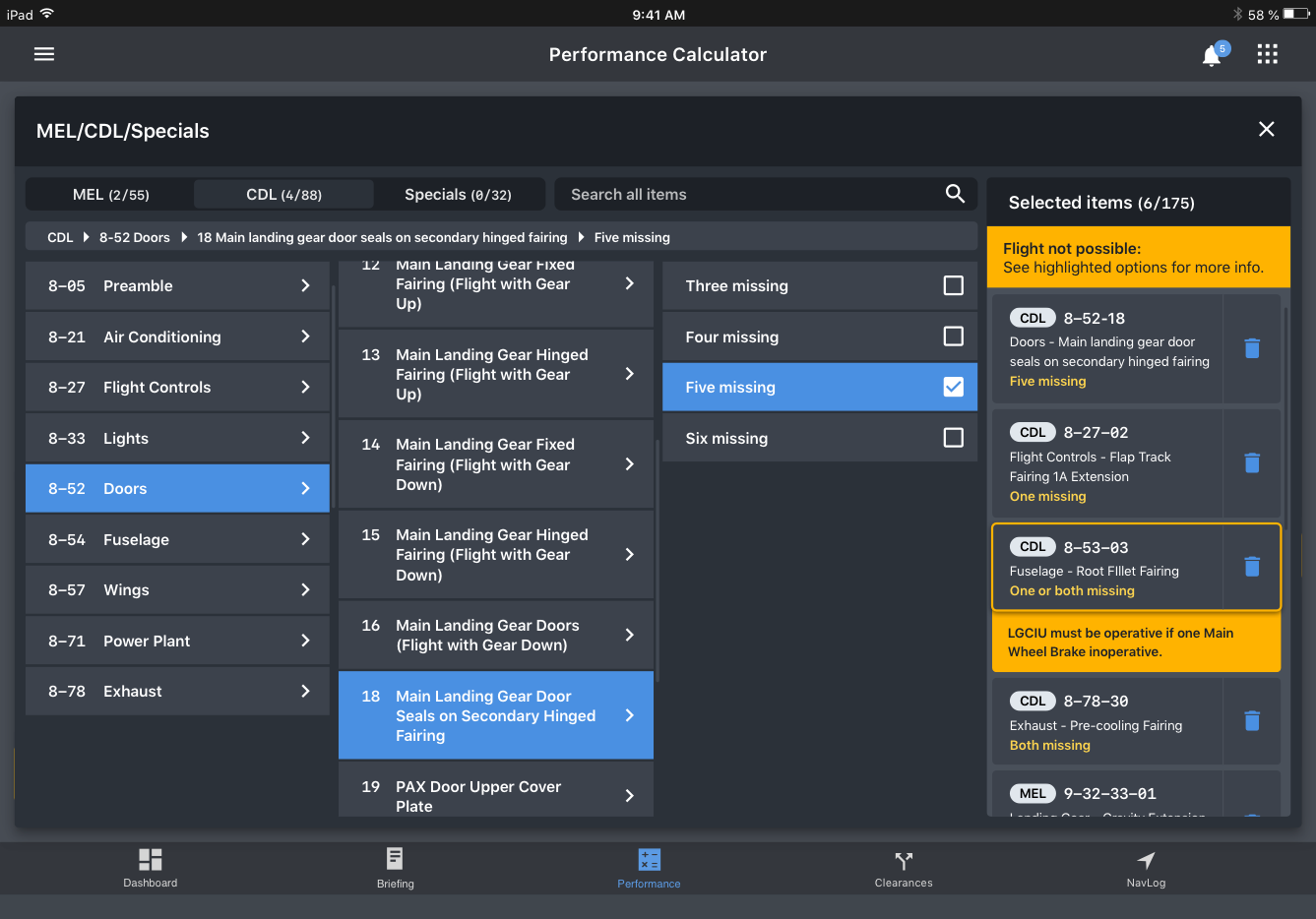Image resolution: width=1316 pixels, height=919 pixels.
Task: Click the Search all items field
Action: click(x=748, y=195)
